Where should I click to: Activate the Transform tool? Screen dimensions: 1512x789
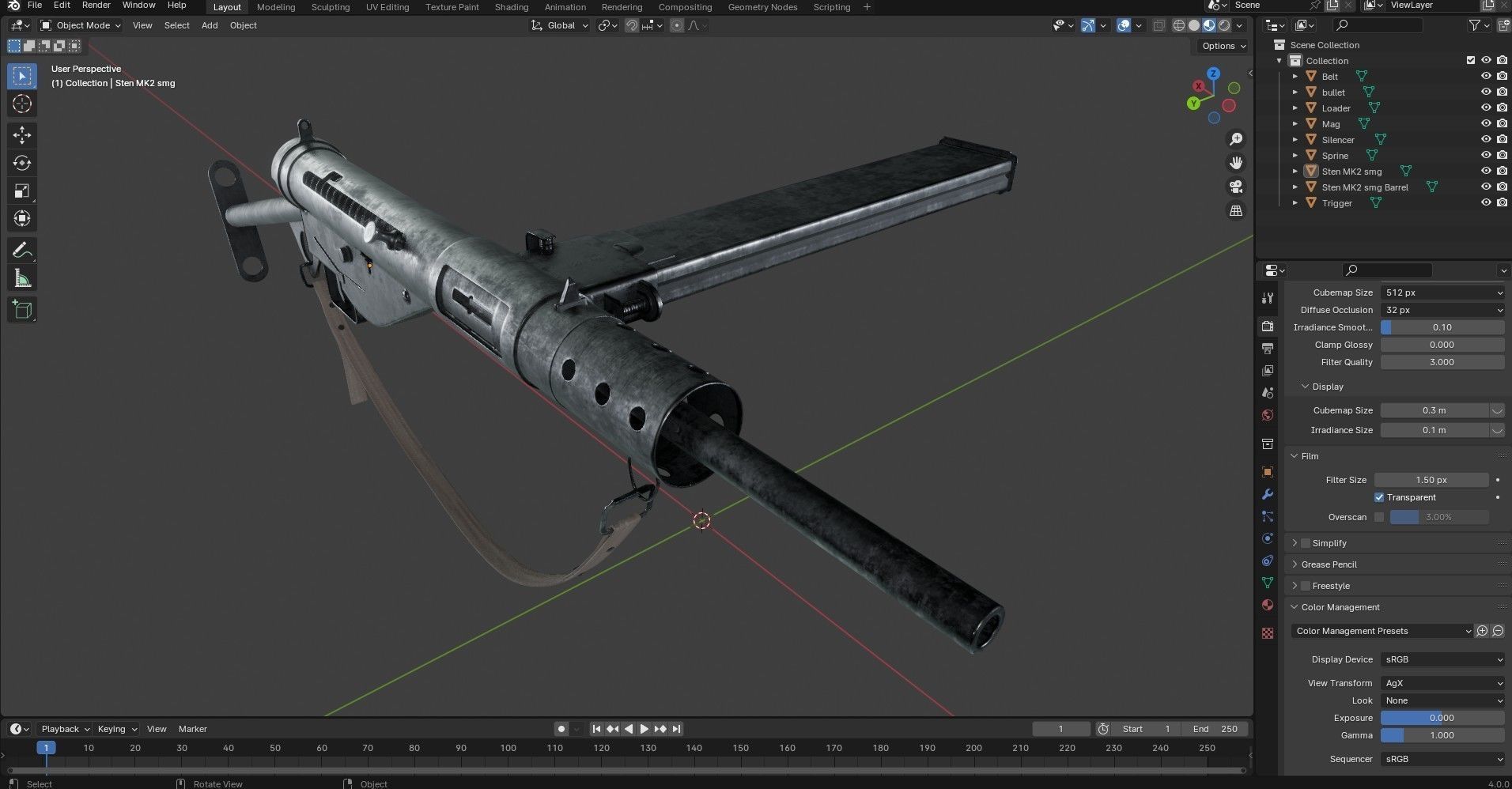(22, 218)
